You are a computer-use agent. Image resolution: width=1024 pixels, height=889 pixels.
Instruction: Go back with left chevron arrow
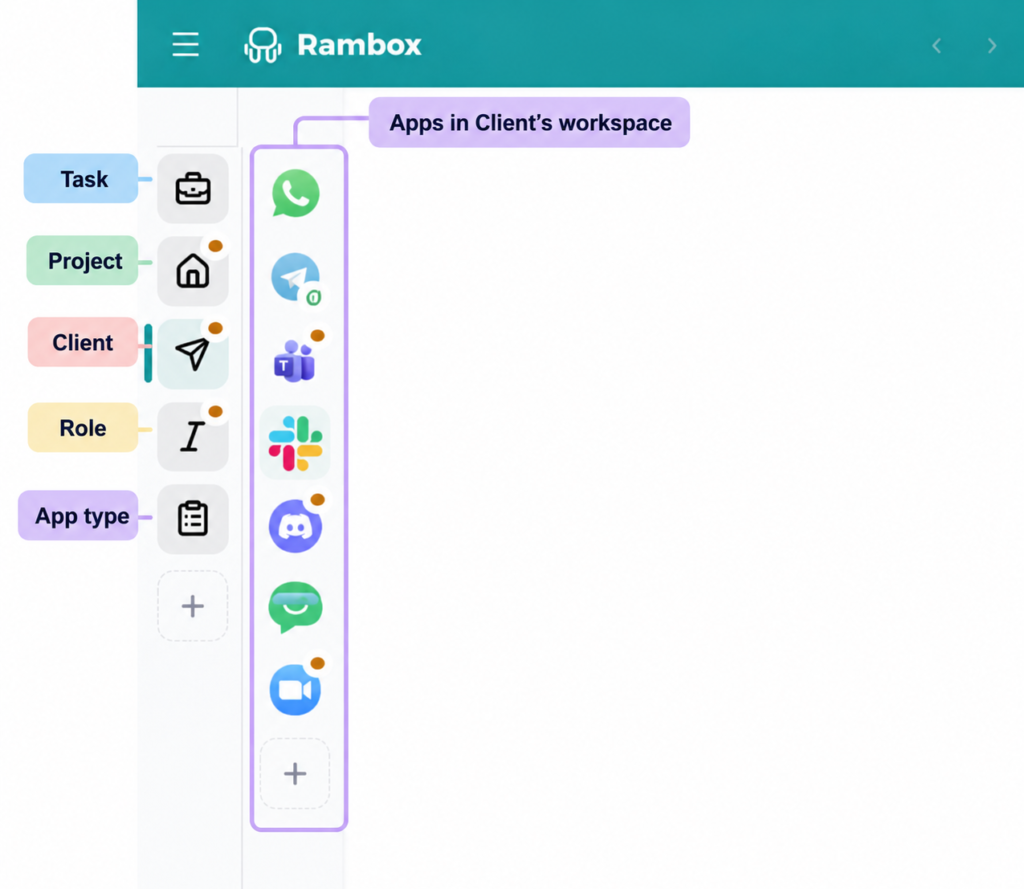(936, 46)
